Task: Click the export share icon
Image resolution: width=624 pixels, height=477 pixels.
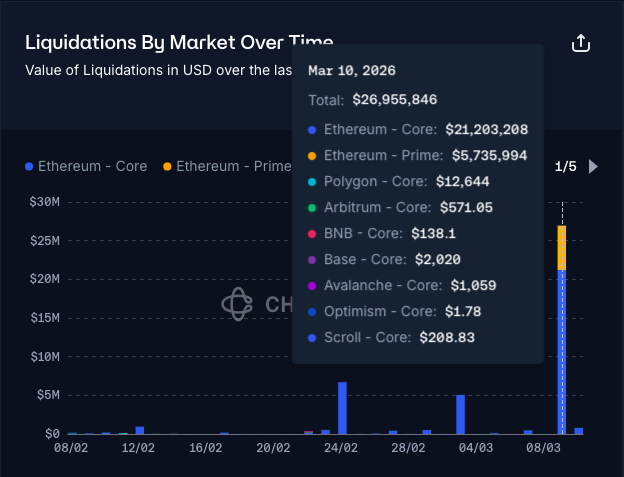Action: tap(580, 44)
